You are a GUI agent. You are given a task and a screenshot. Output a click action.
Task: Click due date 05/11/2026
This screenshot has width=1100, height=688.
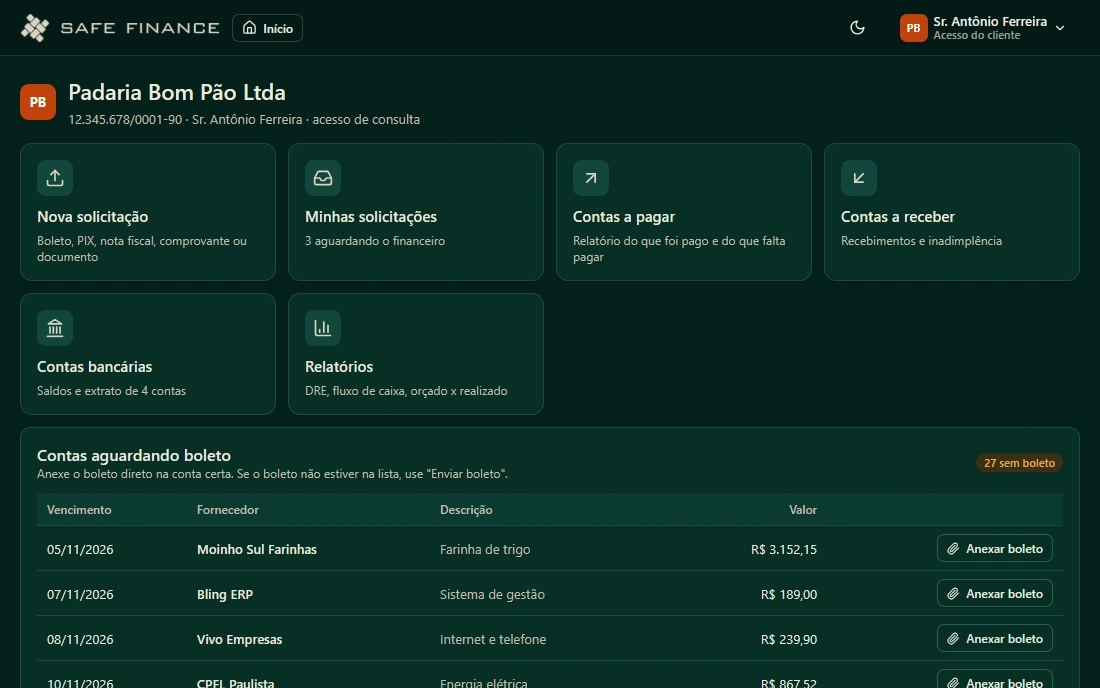[x=80, y=549]
